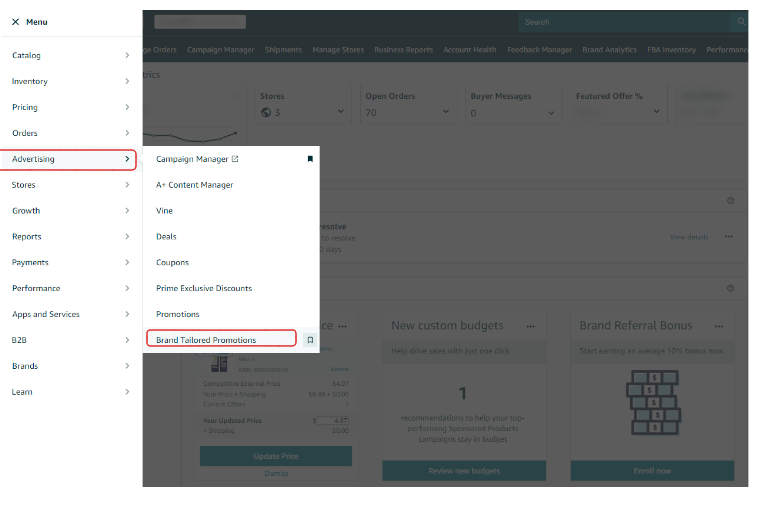764x517 pixels.
Task: Open the Business Reports navigation tab
Action: pos(403,50)
